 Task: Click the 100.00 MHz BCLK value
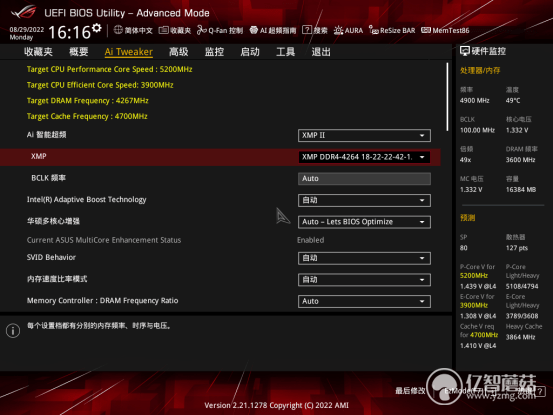[x=477, y=130]
